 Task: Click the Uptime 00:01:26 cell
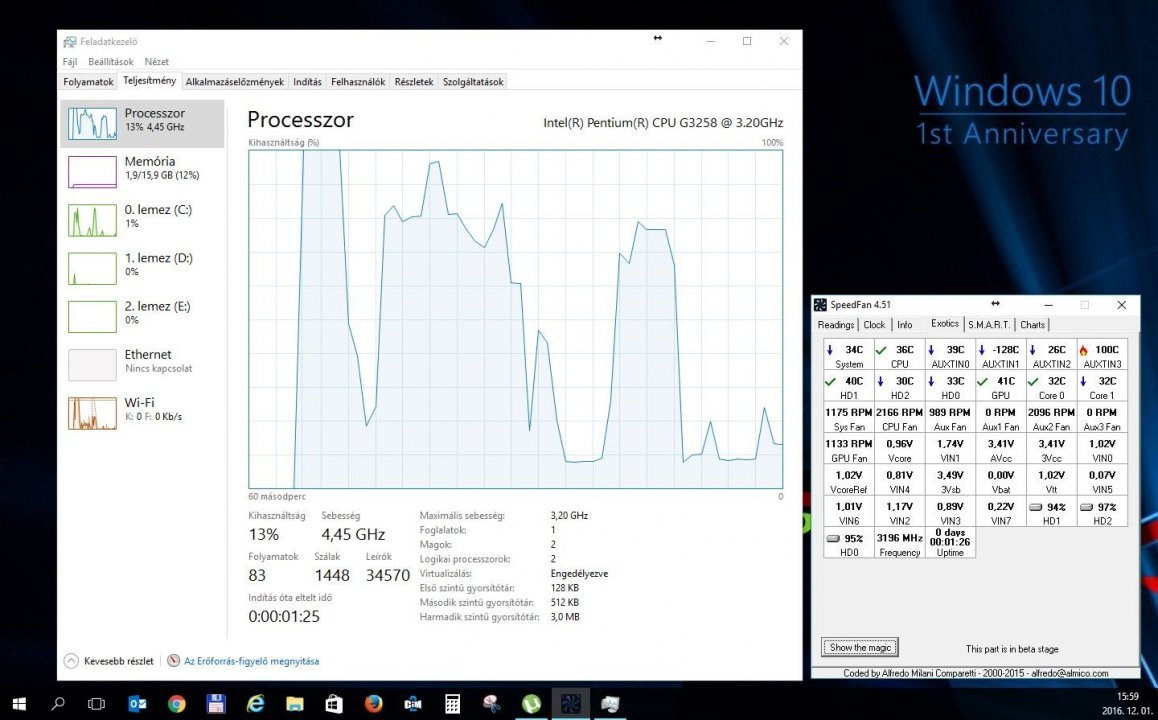point(950,542)
